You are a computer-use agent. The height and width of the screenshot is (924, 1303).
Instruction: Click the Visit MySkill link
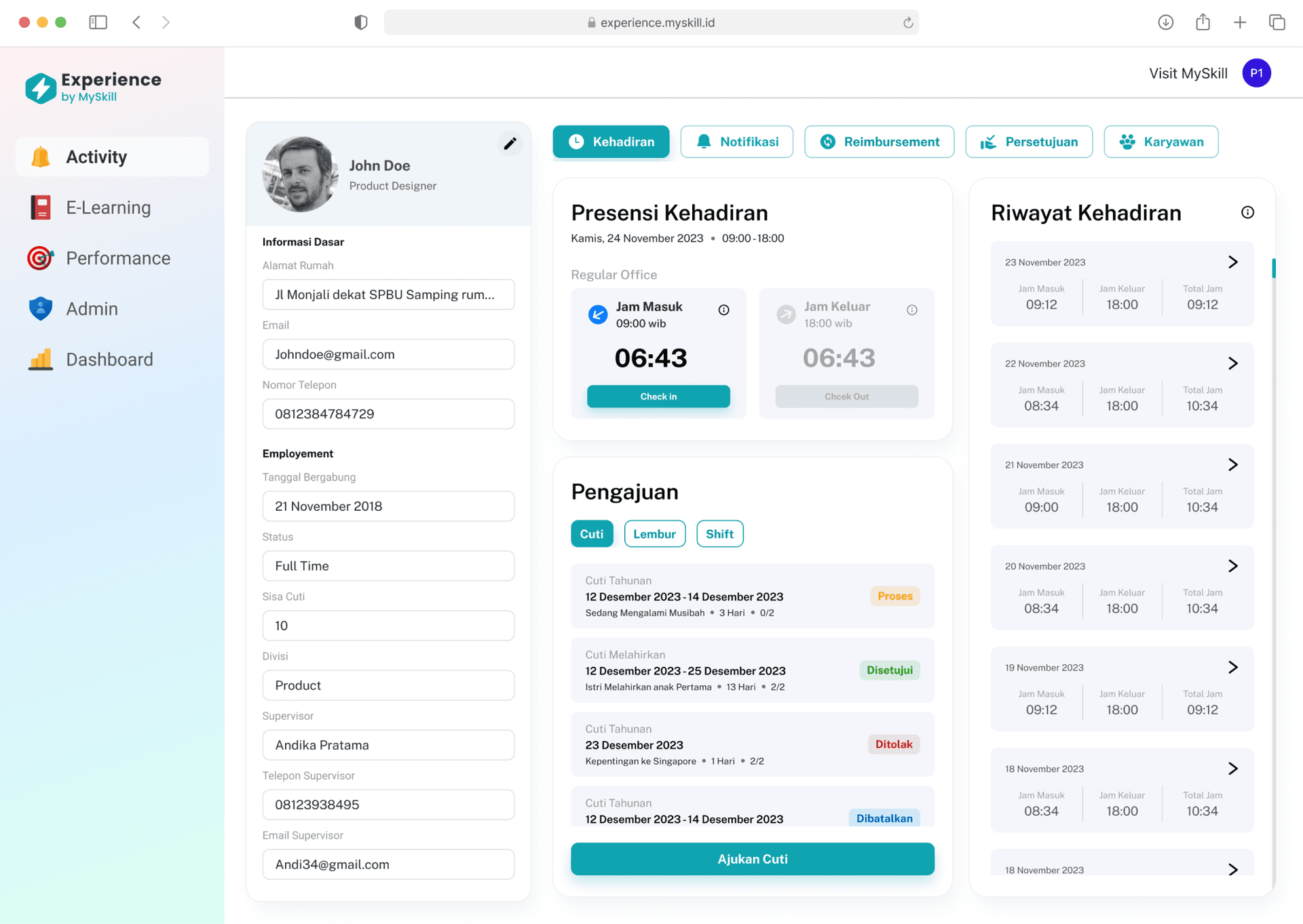click(x=1188, y=73)
